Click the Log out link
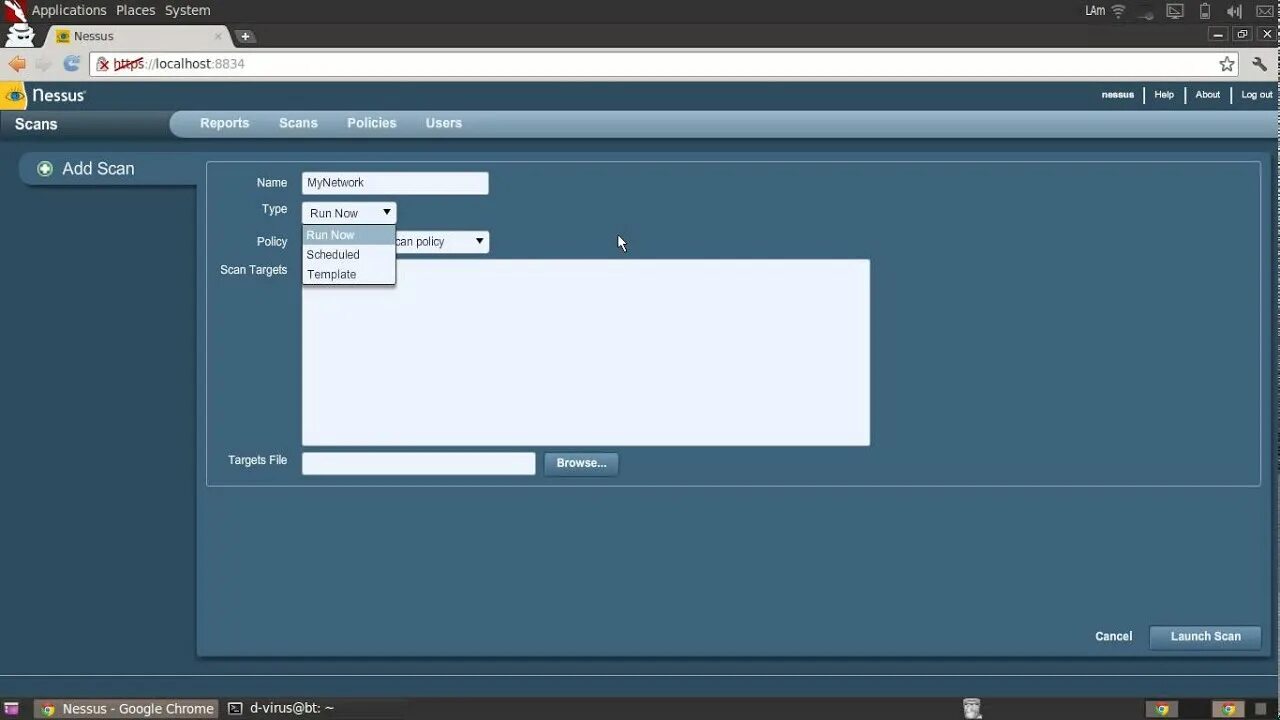 pyautogui.click(x=1257, y=95)
